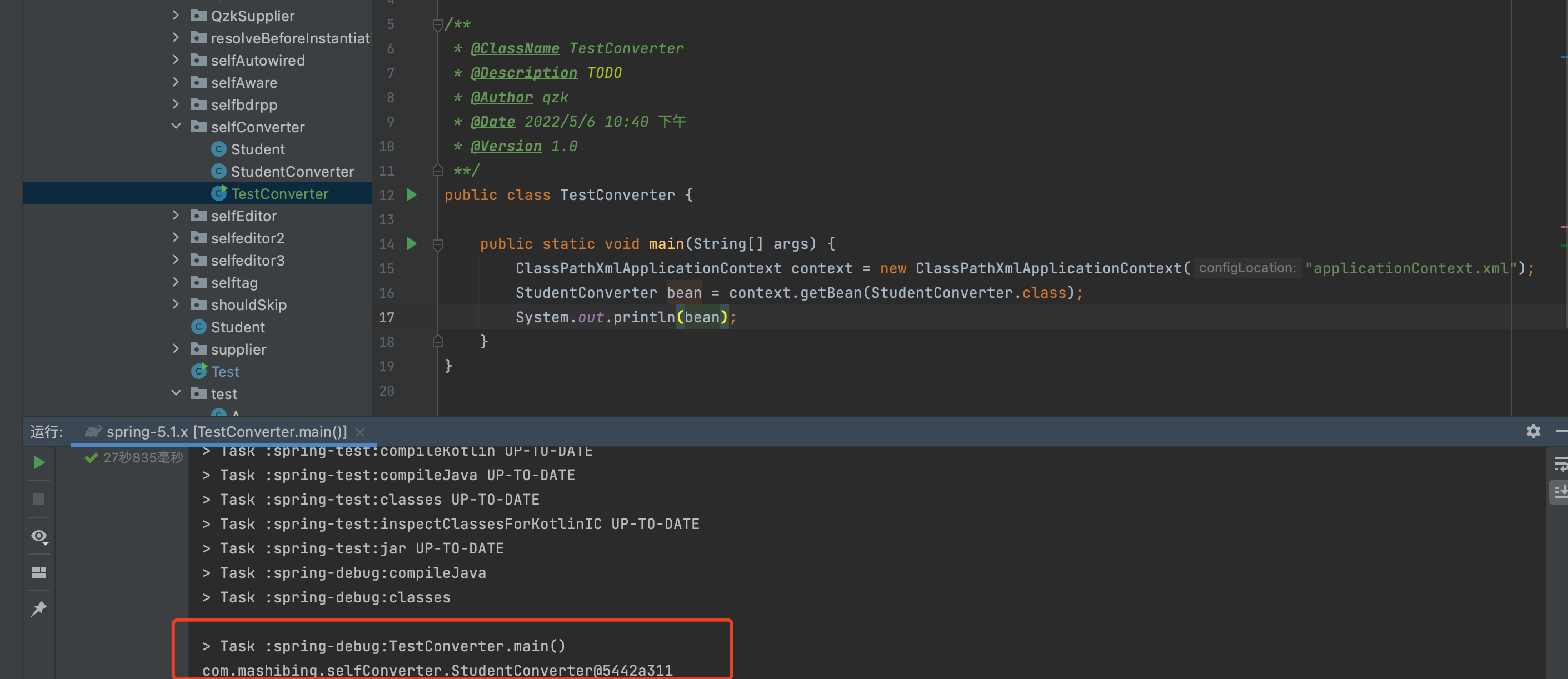Click the @ClassName doc tag
The image size is (1568, 679).
[515, 49]
